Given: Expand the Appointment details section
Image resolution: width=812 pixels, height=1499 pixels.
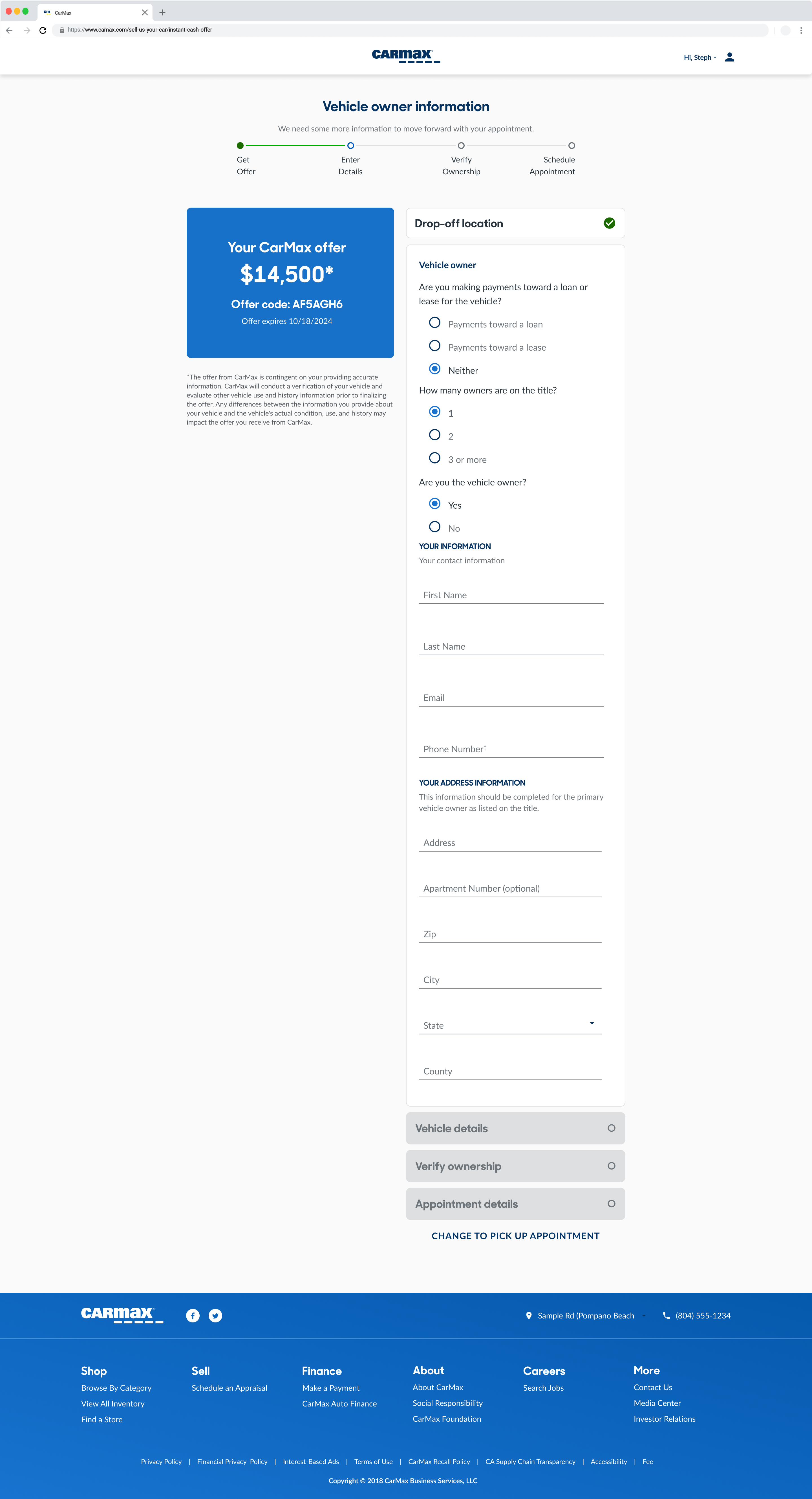Looking at the screenshot, I should coord(515,1204).
